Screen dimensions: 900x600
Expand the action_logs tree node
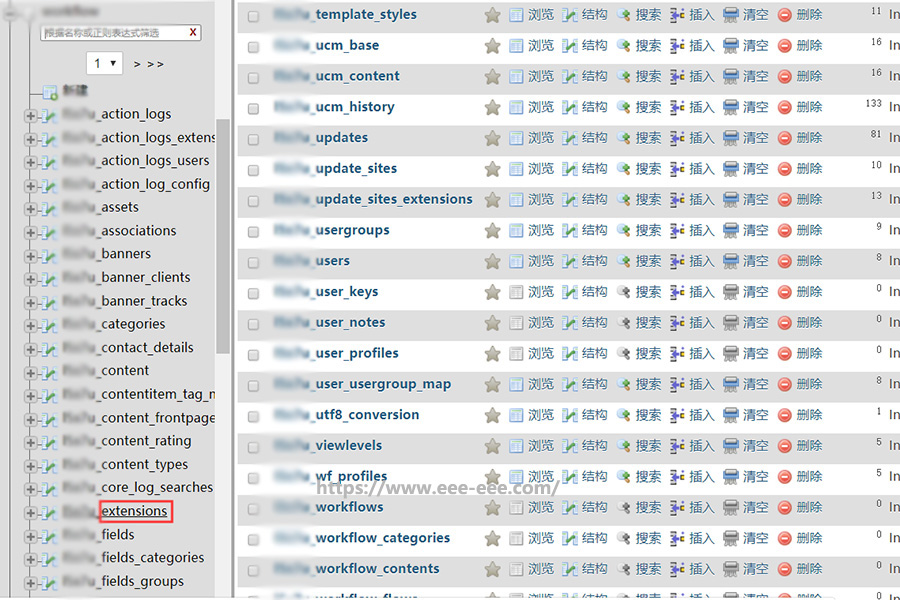click(30, 115)
